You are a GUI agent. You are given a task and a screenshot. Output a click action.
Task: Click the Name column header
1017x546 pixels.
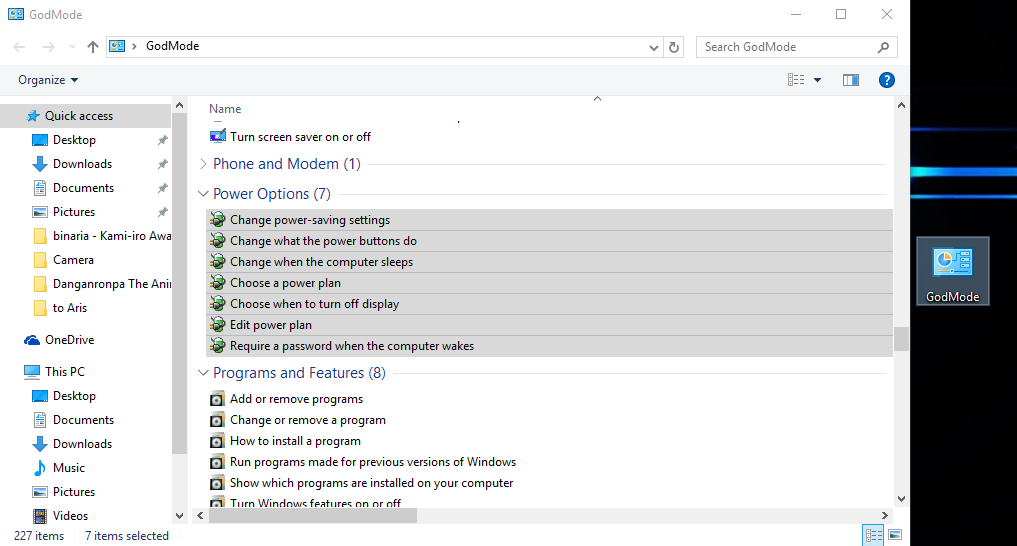[x=225, y=109]
